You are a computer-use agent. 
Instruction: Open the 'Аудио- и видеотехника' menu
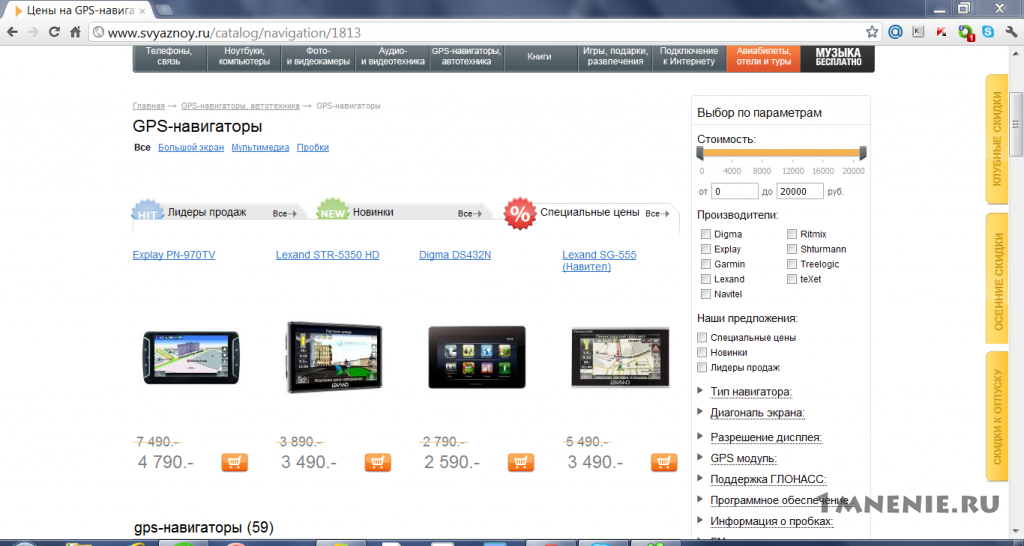click(392, 56)
